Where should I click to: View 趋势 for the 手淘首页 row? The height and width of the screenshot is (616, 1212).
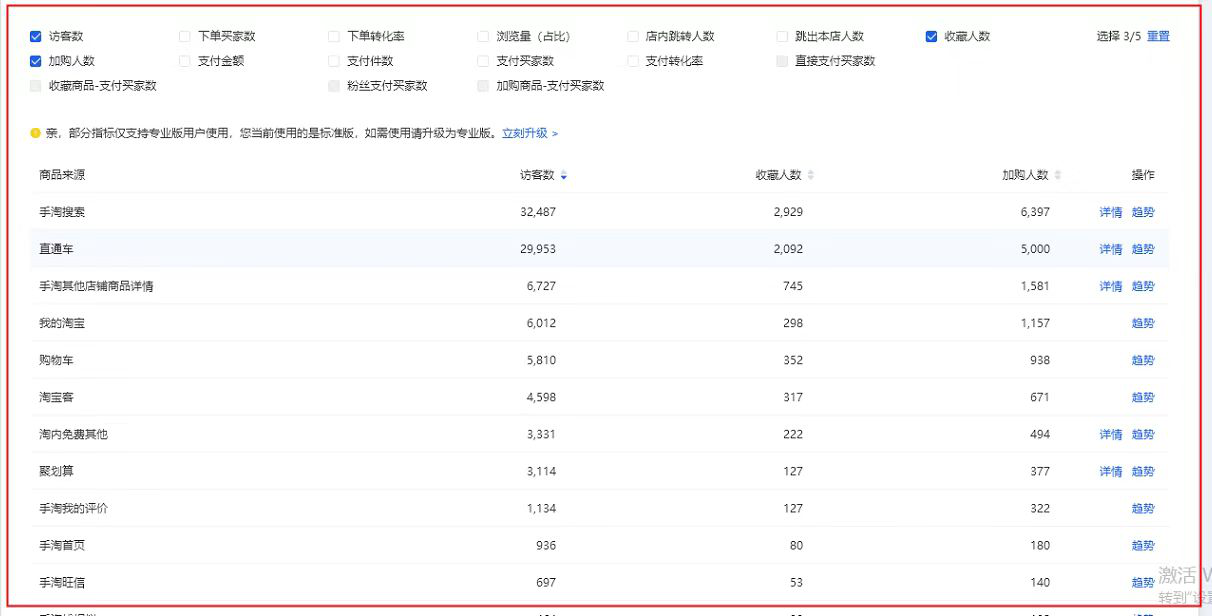pyautogui.click(x=1143, y=545)
